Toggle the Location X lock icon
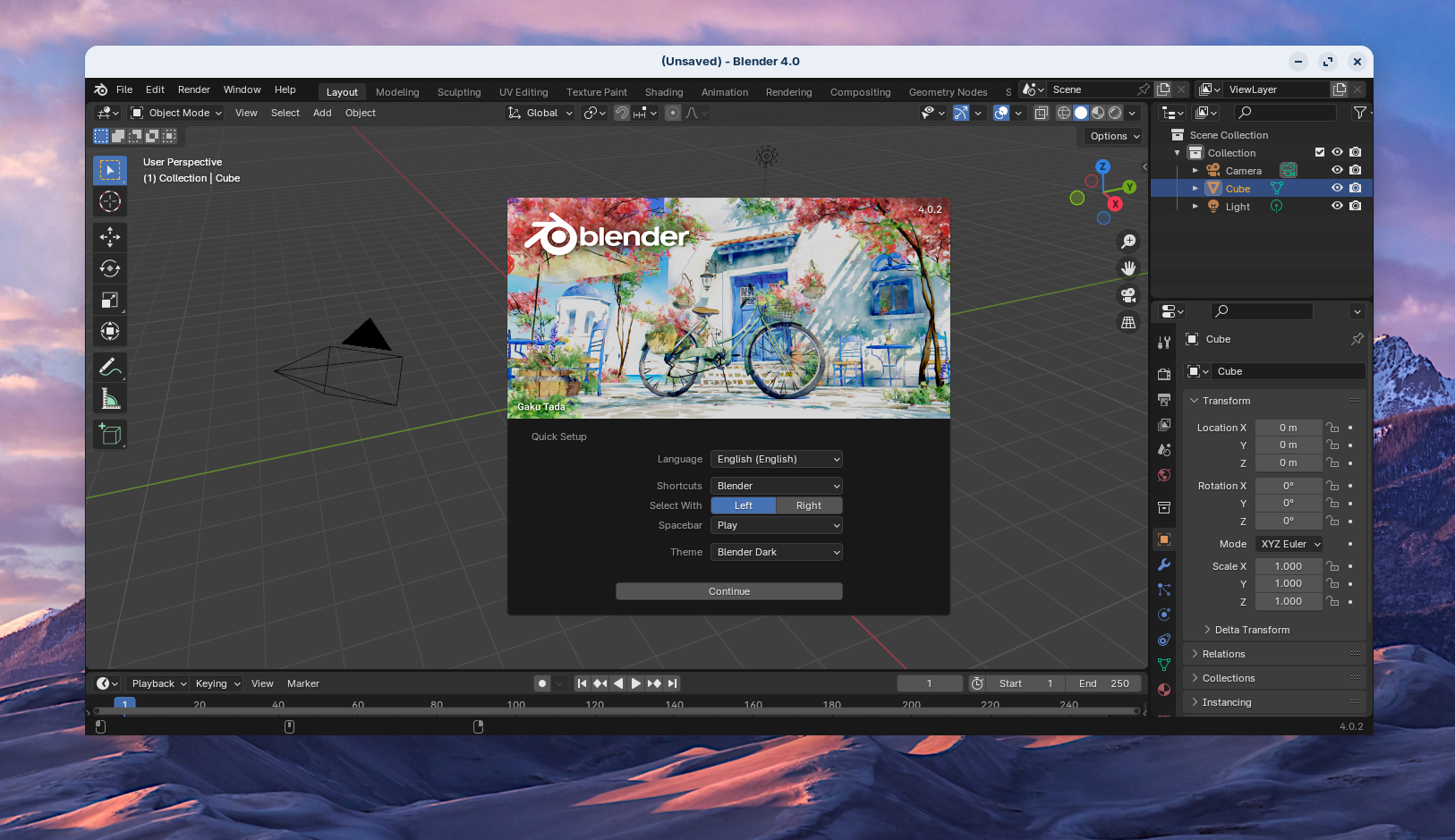The height and width of the screenshot is (840, 1455). [x=1332, y=428]
